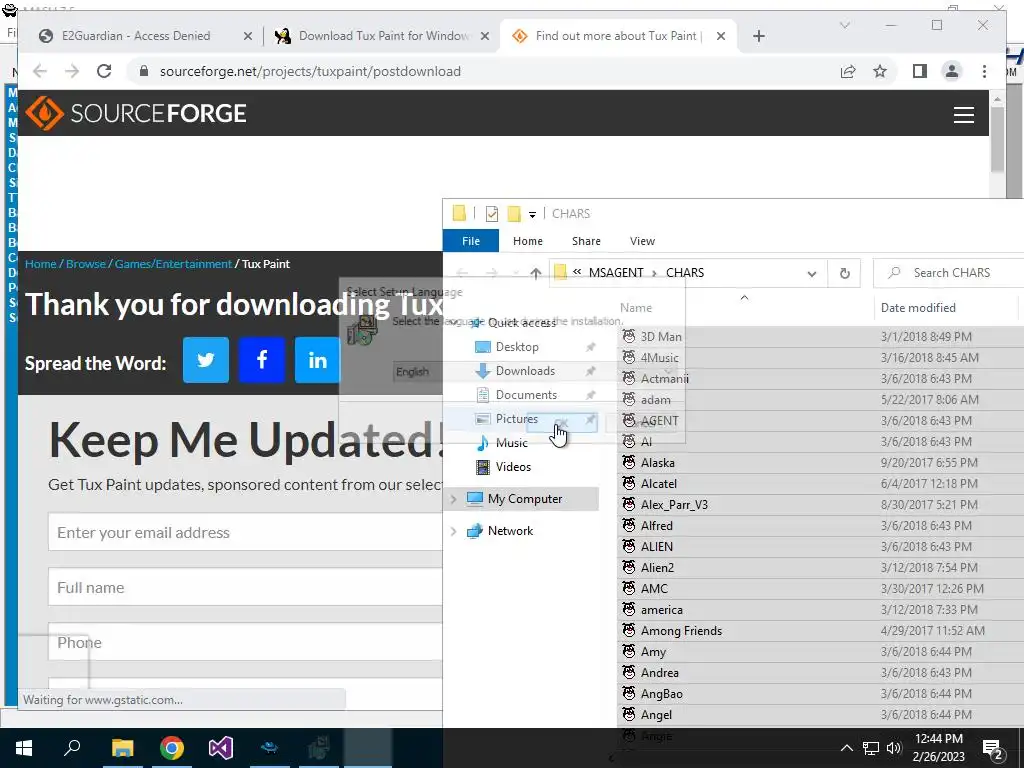Click the Windows Start button
The width and height of the screenshot is (1024, 768).
[24, 748]
